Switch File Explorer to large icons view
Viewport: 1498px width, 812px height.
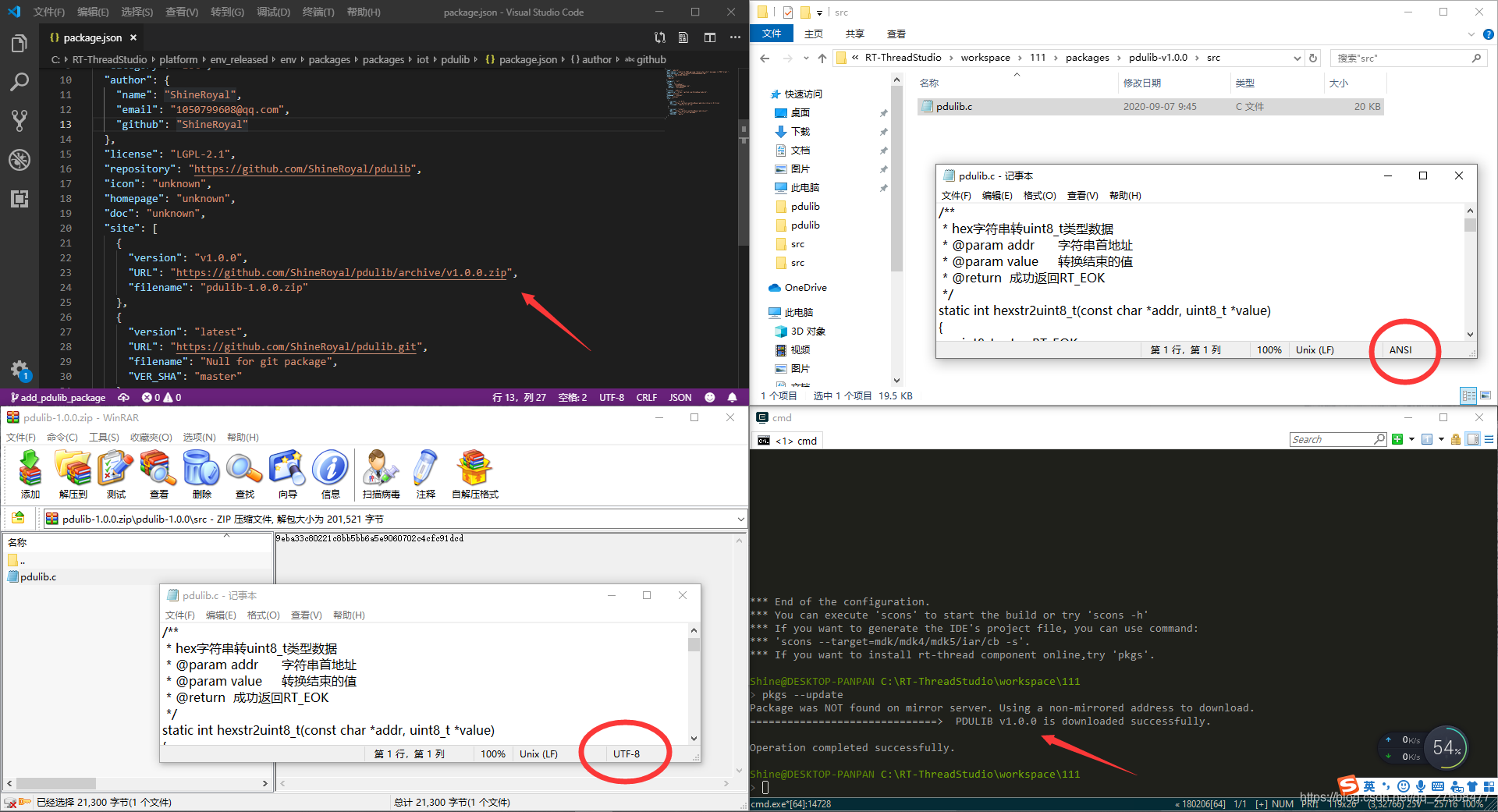pos(1486,395)
